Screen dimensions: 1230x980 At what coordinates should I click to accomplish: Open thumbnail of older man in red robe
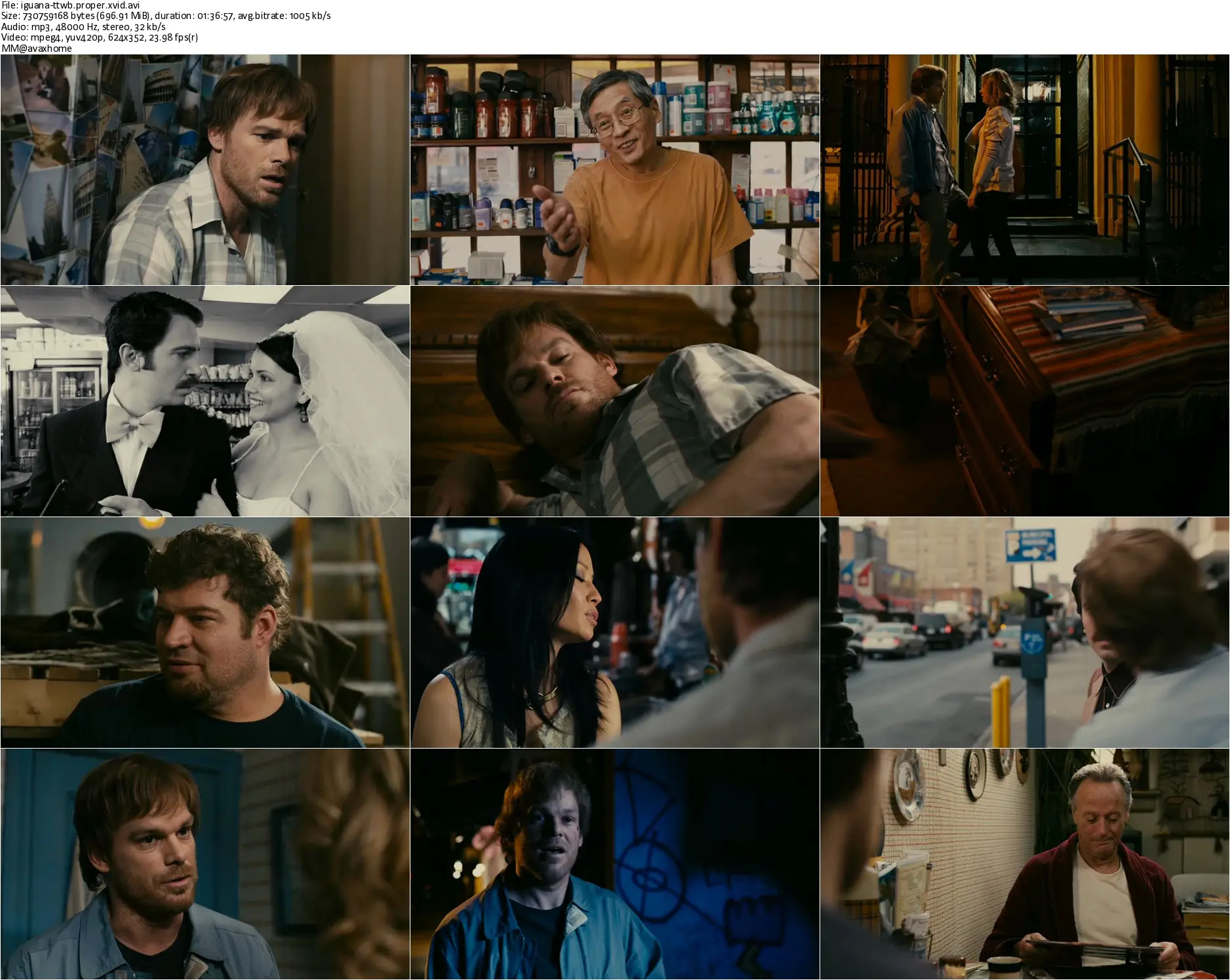1025,864
